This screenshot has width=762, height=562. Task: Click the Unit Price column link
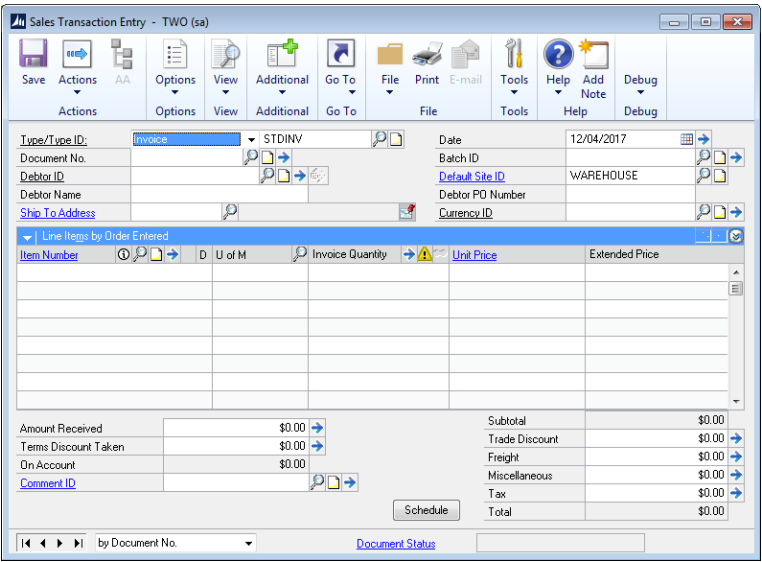click(474, 255)
